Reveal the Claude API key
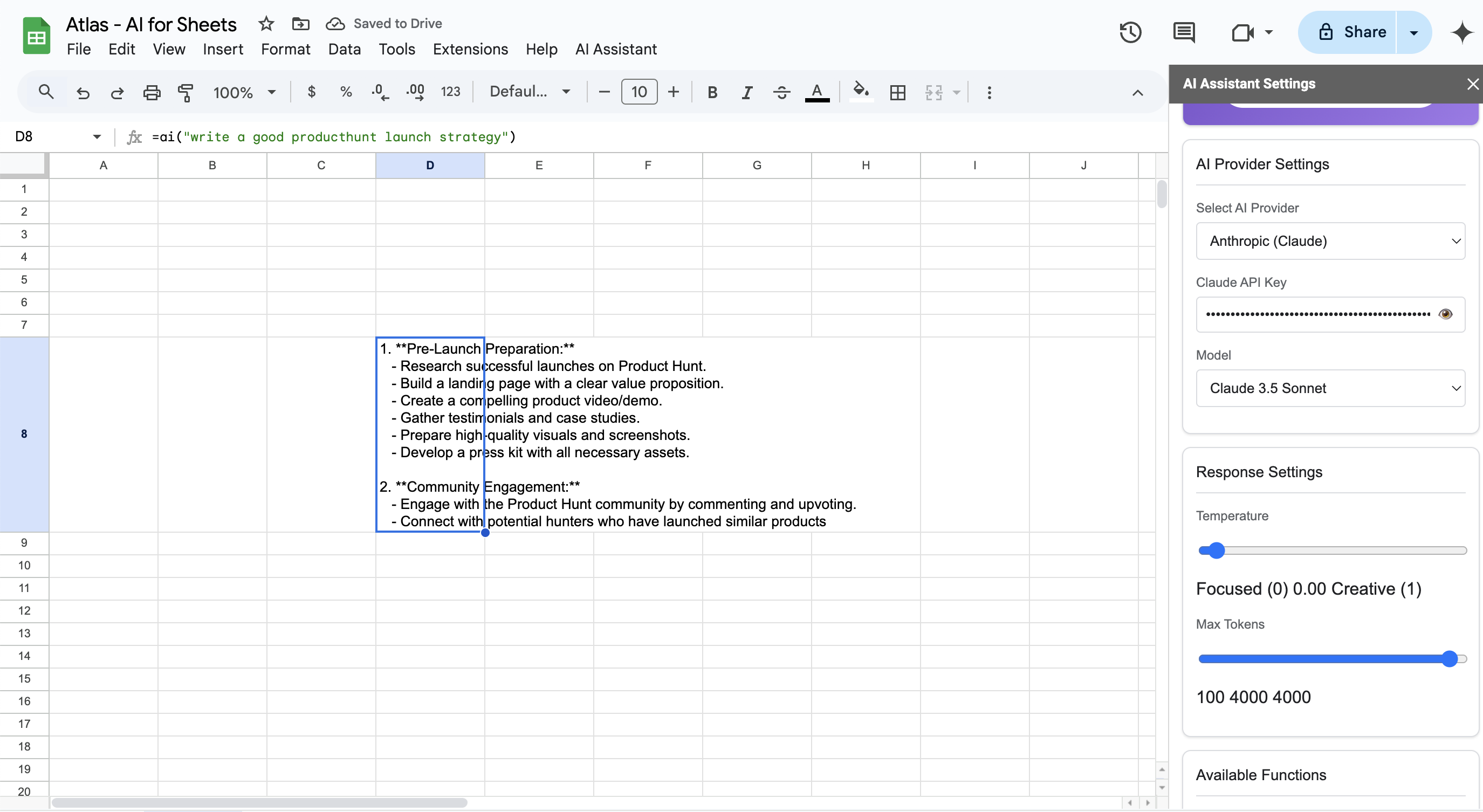1483x812 pixels. point(1445,314)
